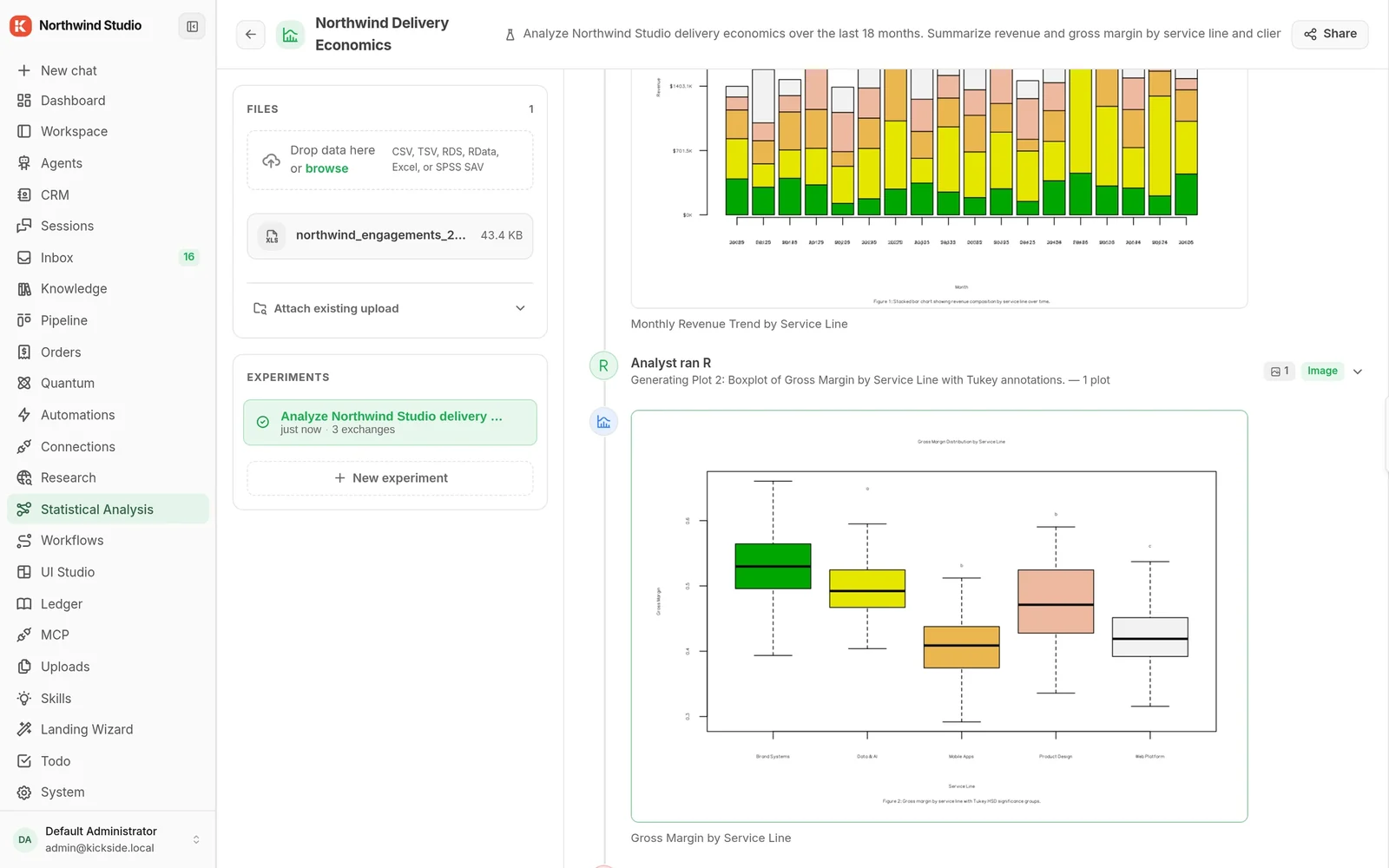Click the browse link to upload data
Viewport: 1389px width, 868px height.
pyautogui.click(x=326, y=168)
